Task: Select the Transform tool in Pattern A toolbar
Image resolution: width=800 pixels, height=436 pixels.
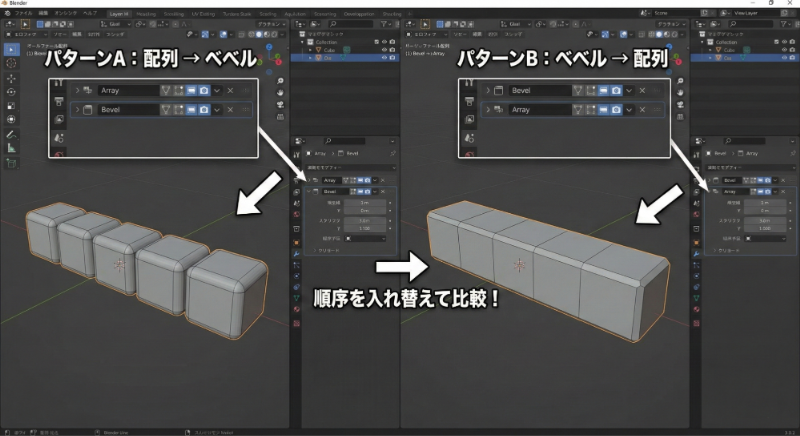Action: click(x=11, y=119)
